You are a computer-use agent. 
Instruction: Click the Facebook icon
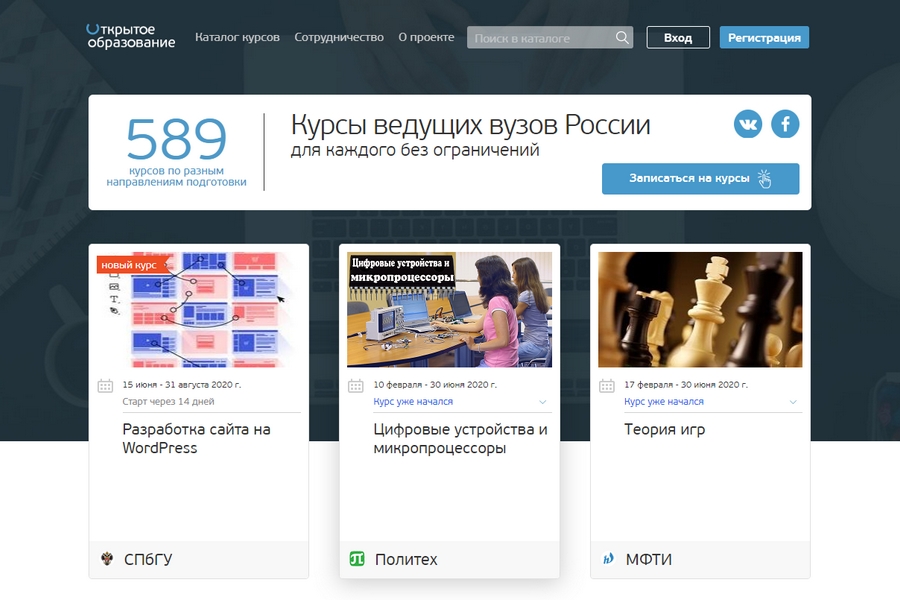click(x=785, y=124)
